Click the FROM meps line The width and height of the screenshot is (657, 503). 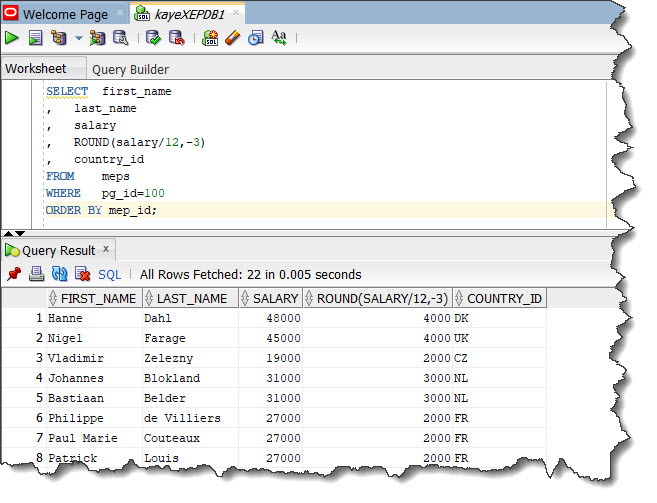pos(88,176)
